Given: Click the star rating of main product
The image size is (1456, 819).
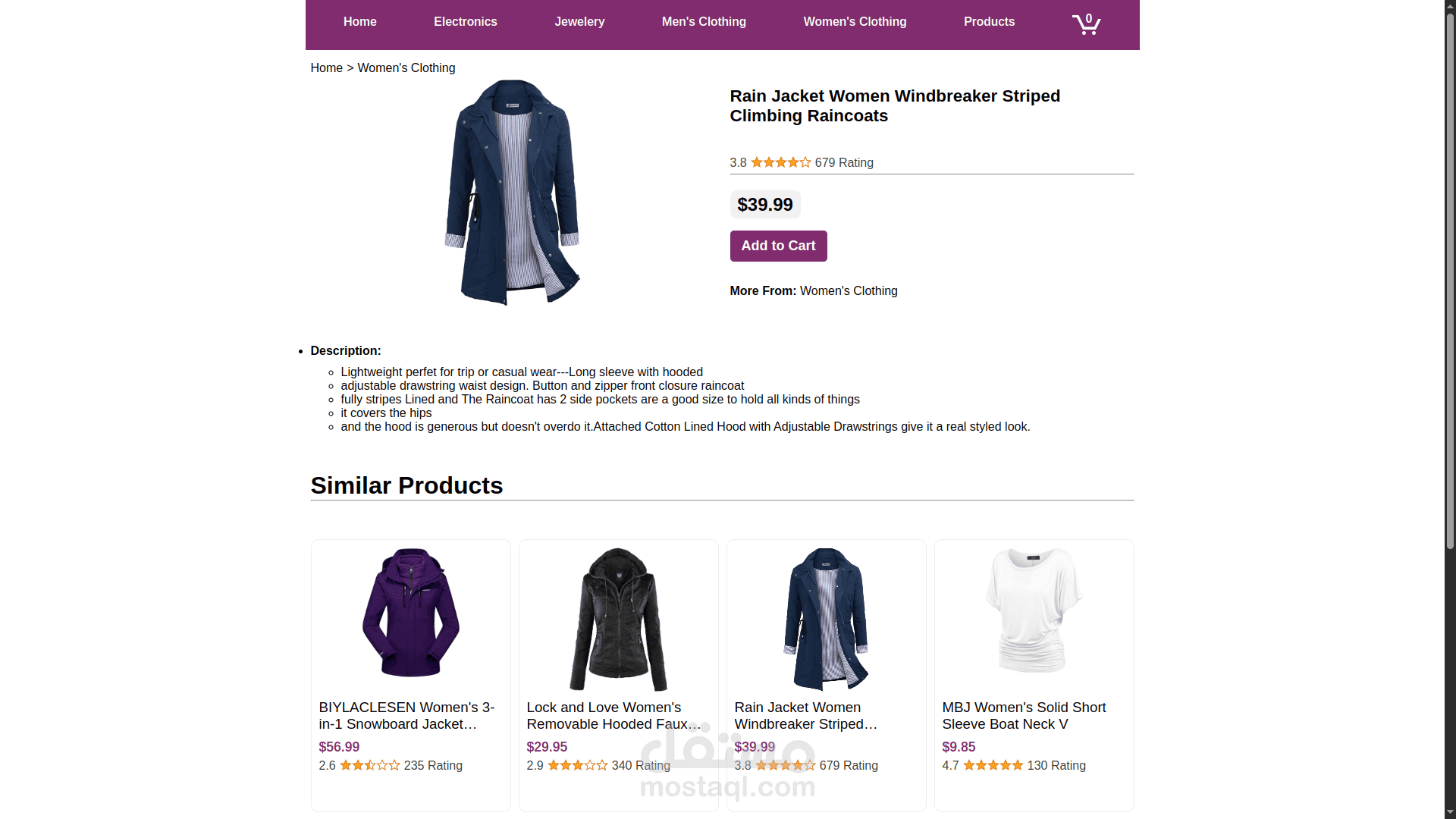Looking at the screenshot, I should point(780,162).
